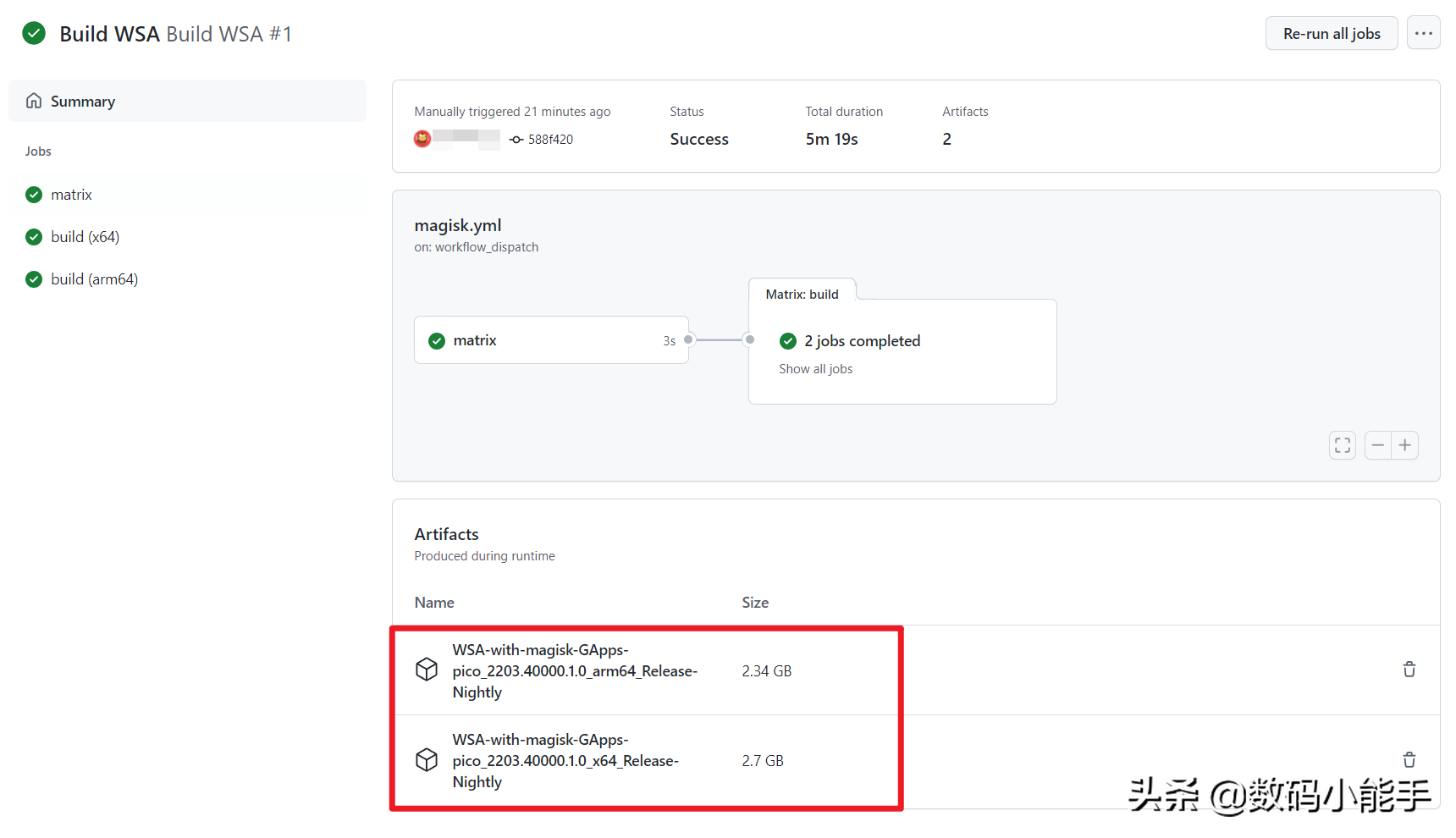
Task: Click the Matrix: build tab label
Action: [x=802, y=295]
